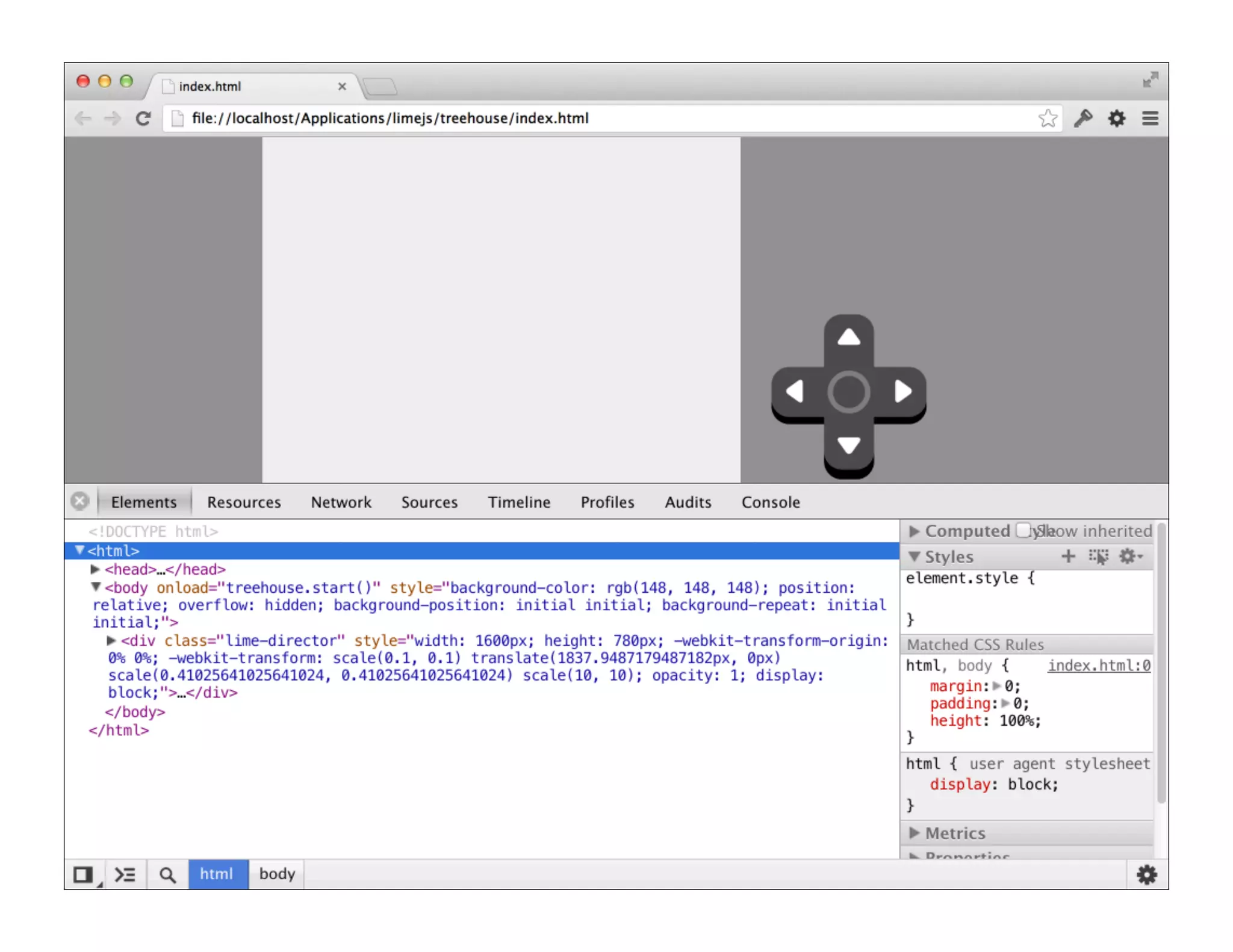Open the Network tab
Viewport: 1233px width, 952px height.
coord(341,502)
